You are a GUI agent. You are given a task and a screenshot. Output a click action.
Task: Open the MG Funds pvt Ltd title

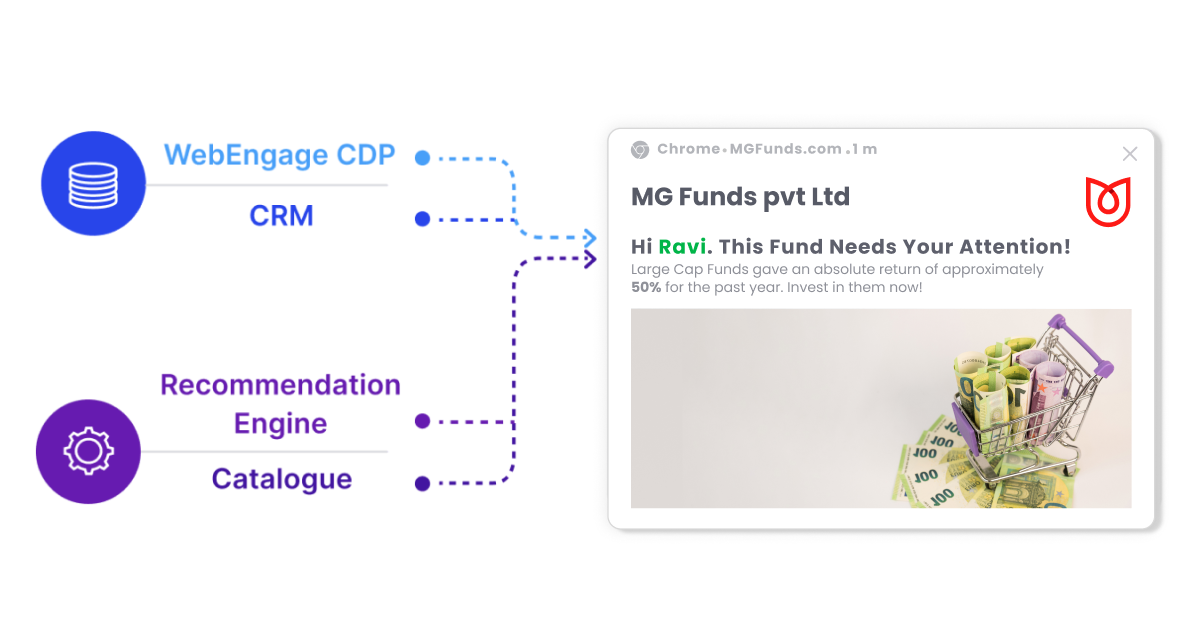[740, 197]
